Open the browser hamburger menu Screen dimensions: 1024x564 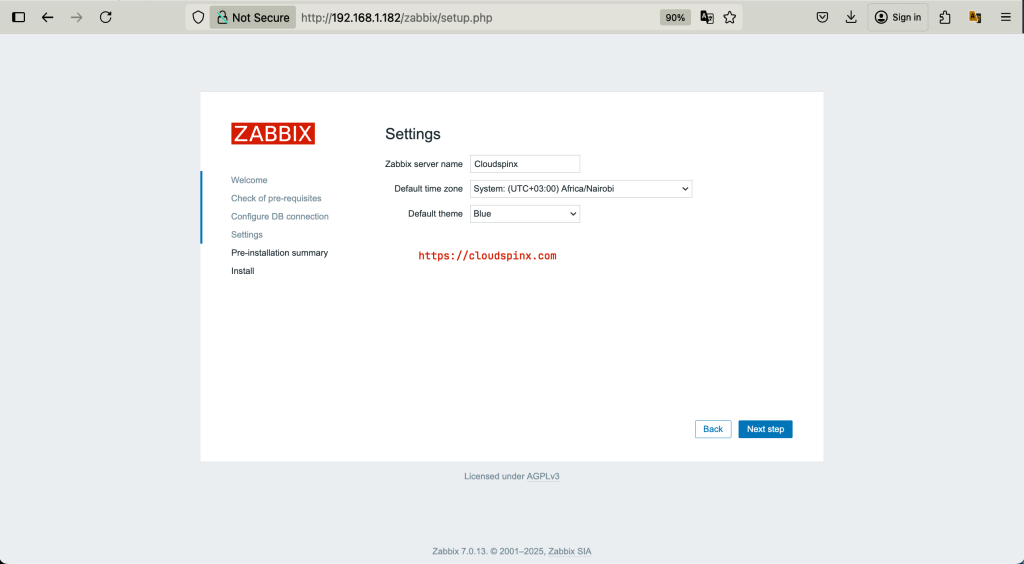1006,18
